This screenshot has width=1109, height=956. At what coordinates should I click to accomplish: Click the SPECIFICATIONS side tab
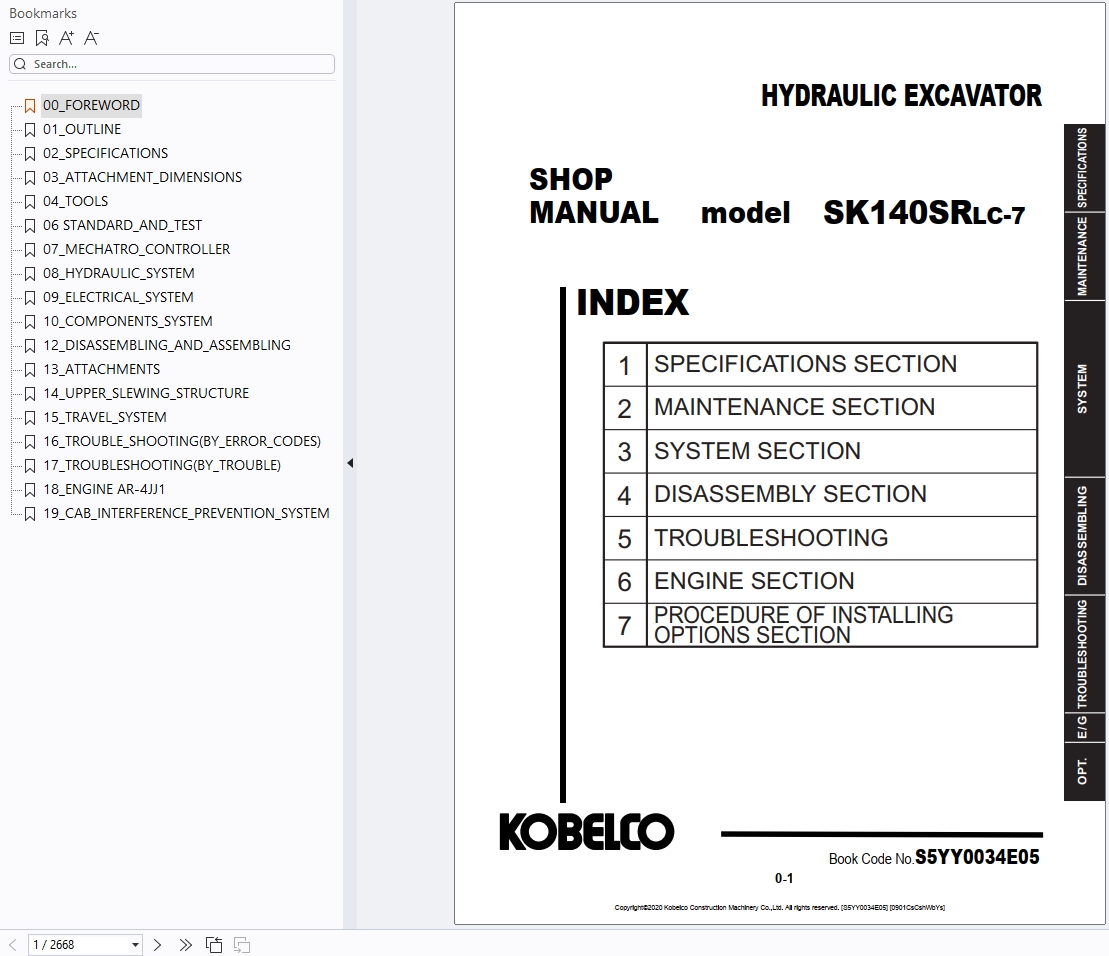(1082, 168)
